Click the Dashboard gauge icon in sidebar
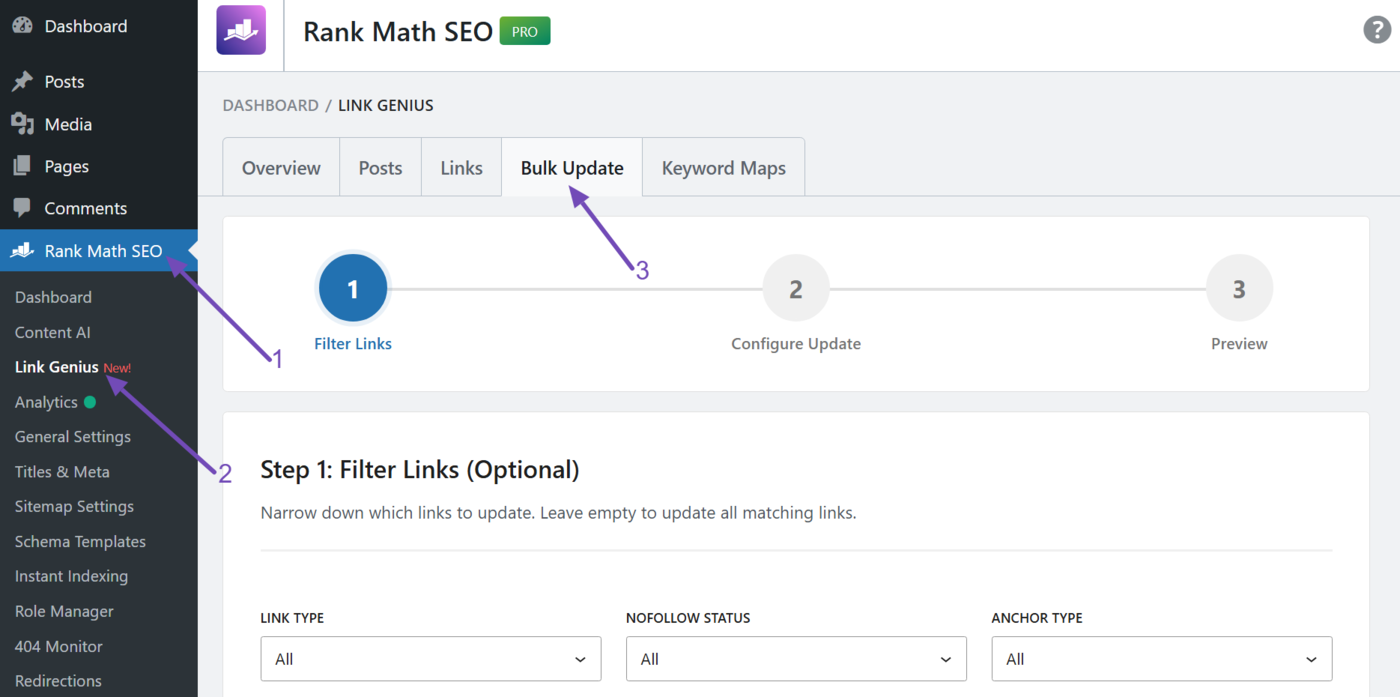1400x697 pixels. 22,26
